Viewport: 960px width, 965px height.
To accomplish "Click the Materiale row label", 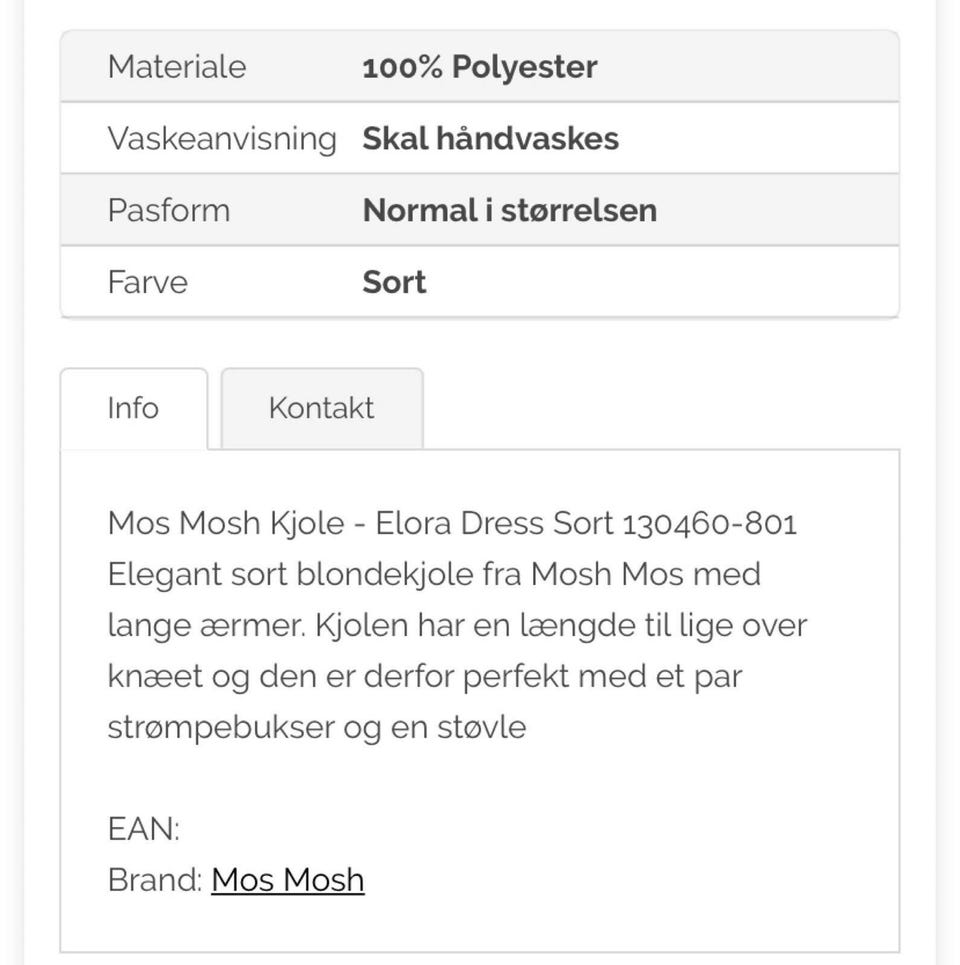I will (177, 67).
